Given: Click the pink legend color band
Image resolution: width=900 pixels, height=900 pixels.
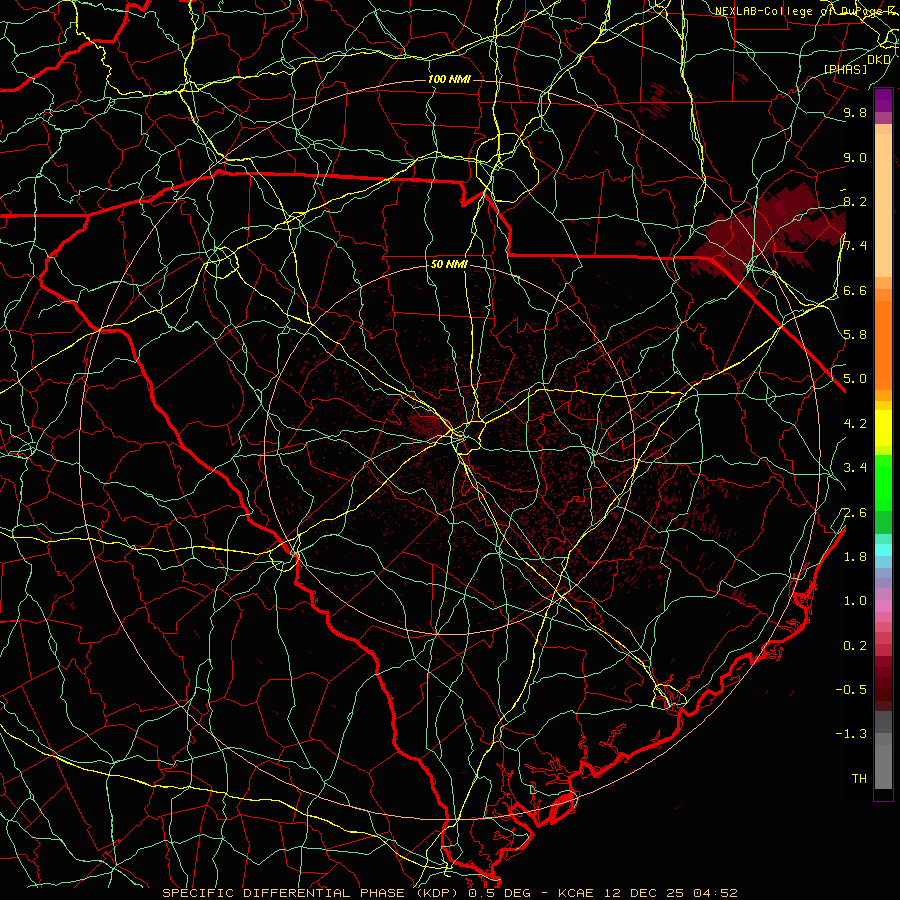Looking at the screenshot, I should pyautogui.click(x=883, y=606).
